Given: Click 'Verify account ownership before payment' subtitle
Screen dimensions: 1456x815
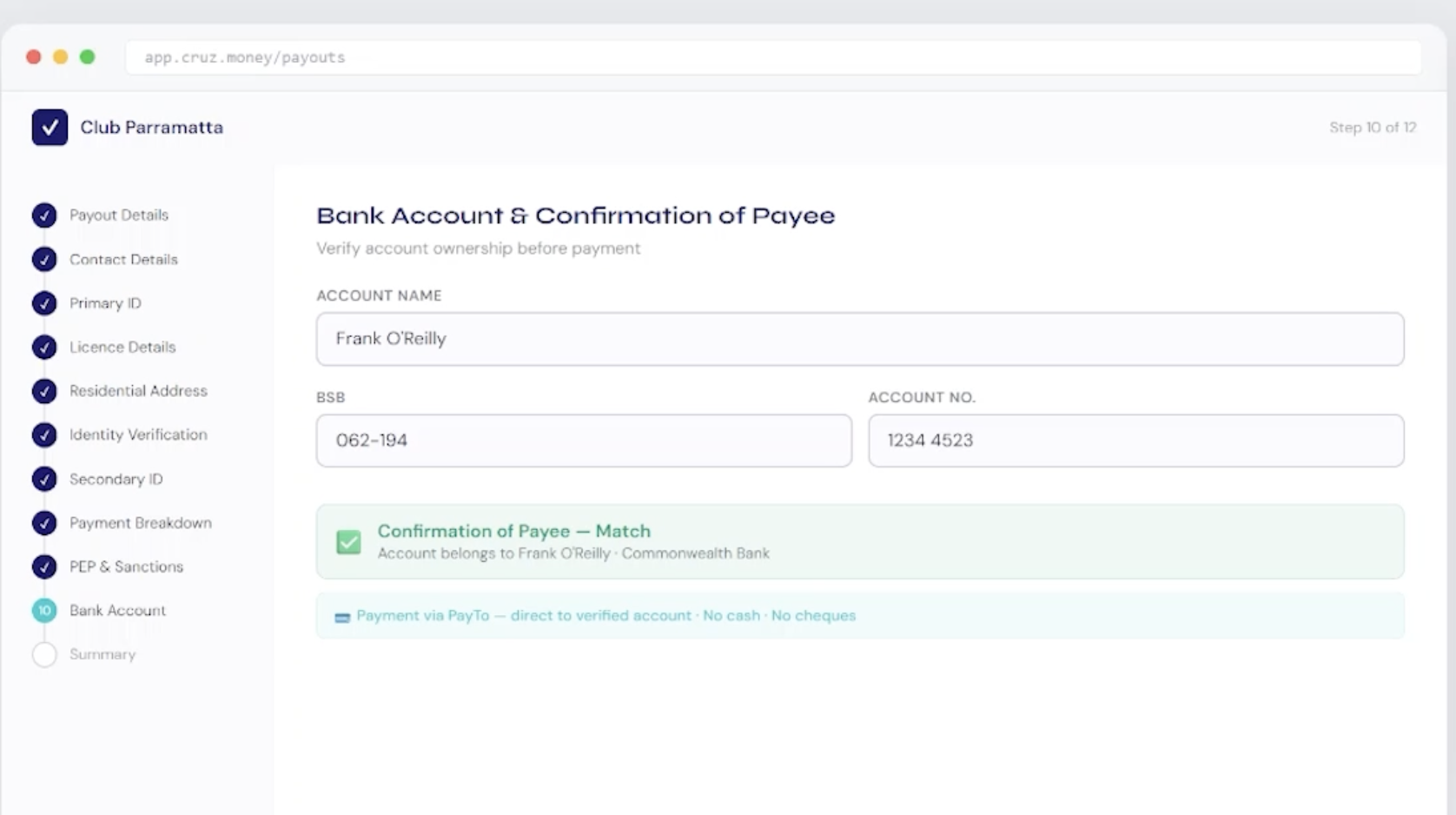Looking at the screenshot, I should click(x=478, y=248).
